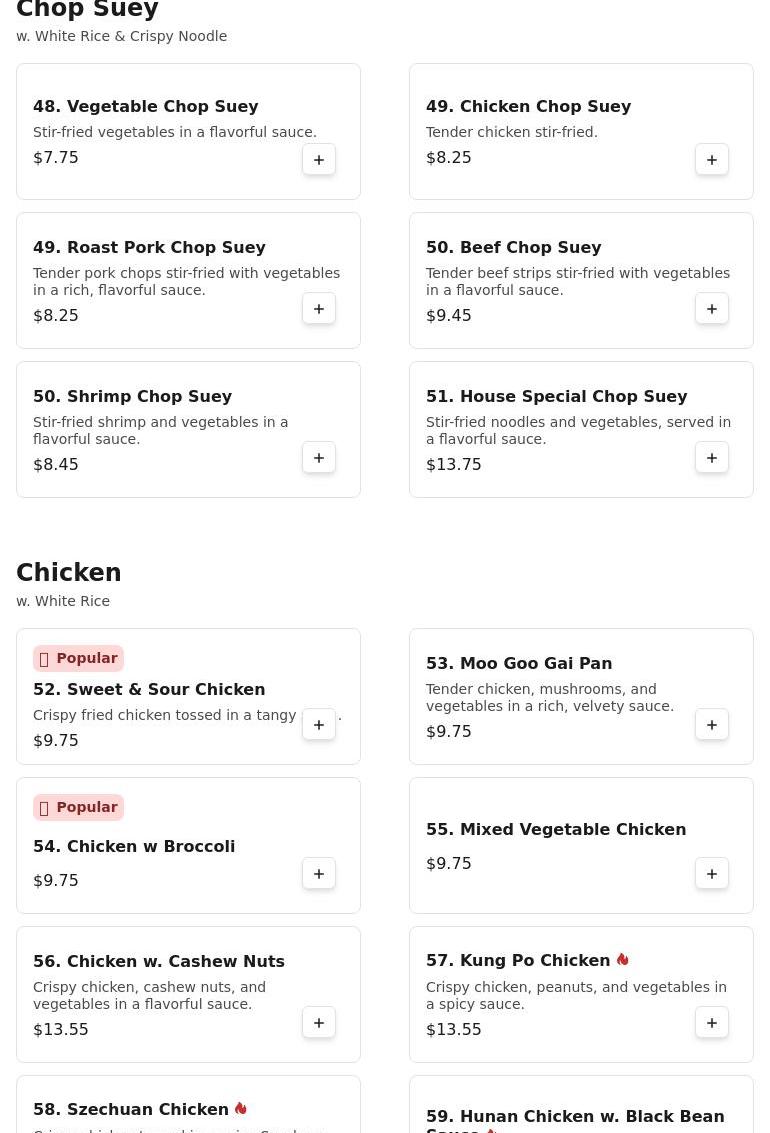Add Chicken w Broccoli to order
770x1133 pixels.
319,874
